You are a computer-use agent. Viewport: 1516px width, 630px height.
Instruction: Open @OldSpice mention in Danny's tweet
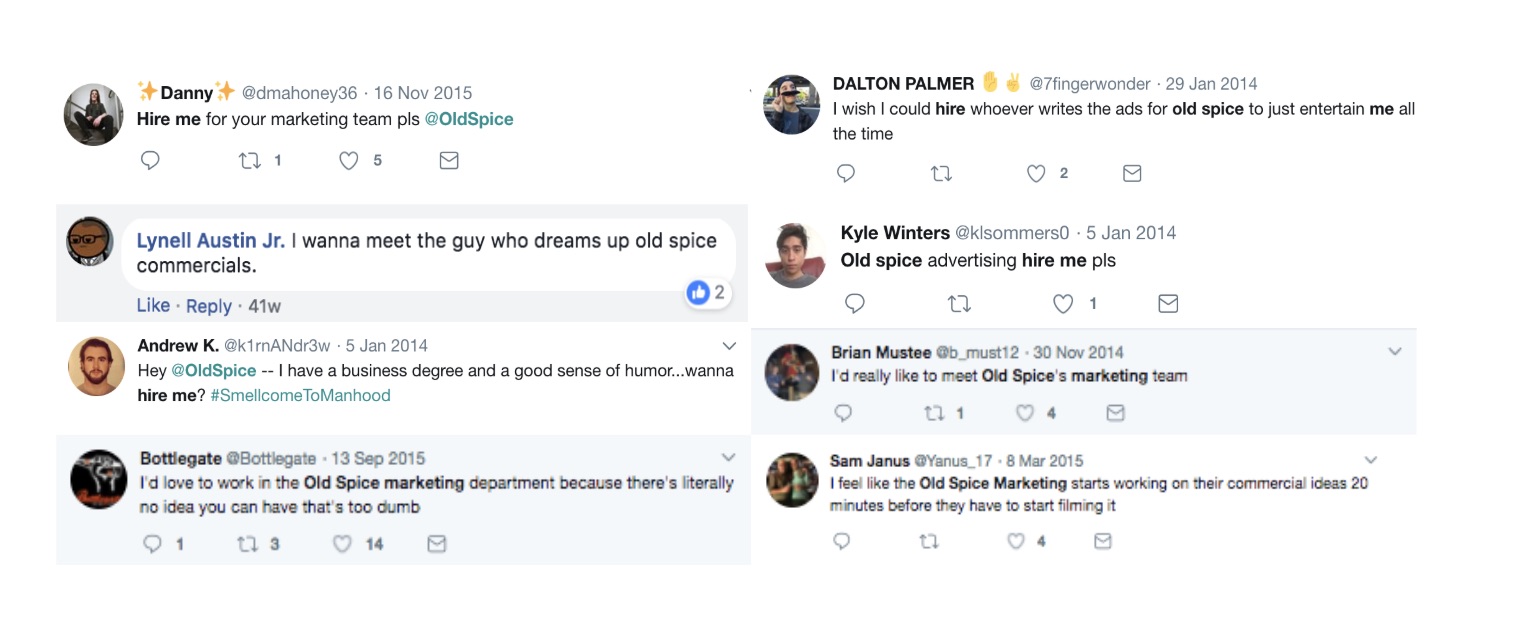(469, 119)
